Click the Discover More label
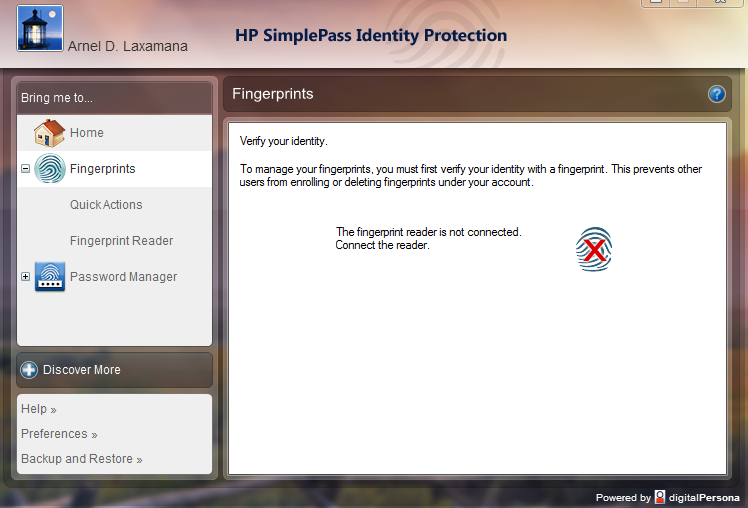Screen dimensions: 748x508 coord(82,370)
